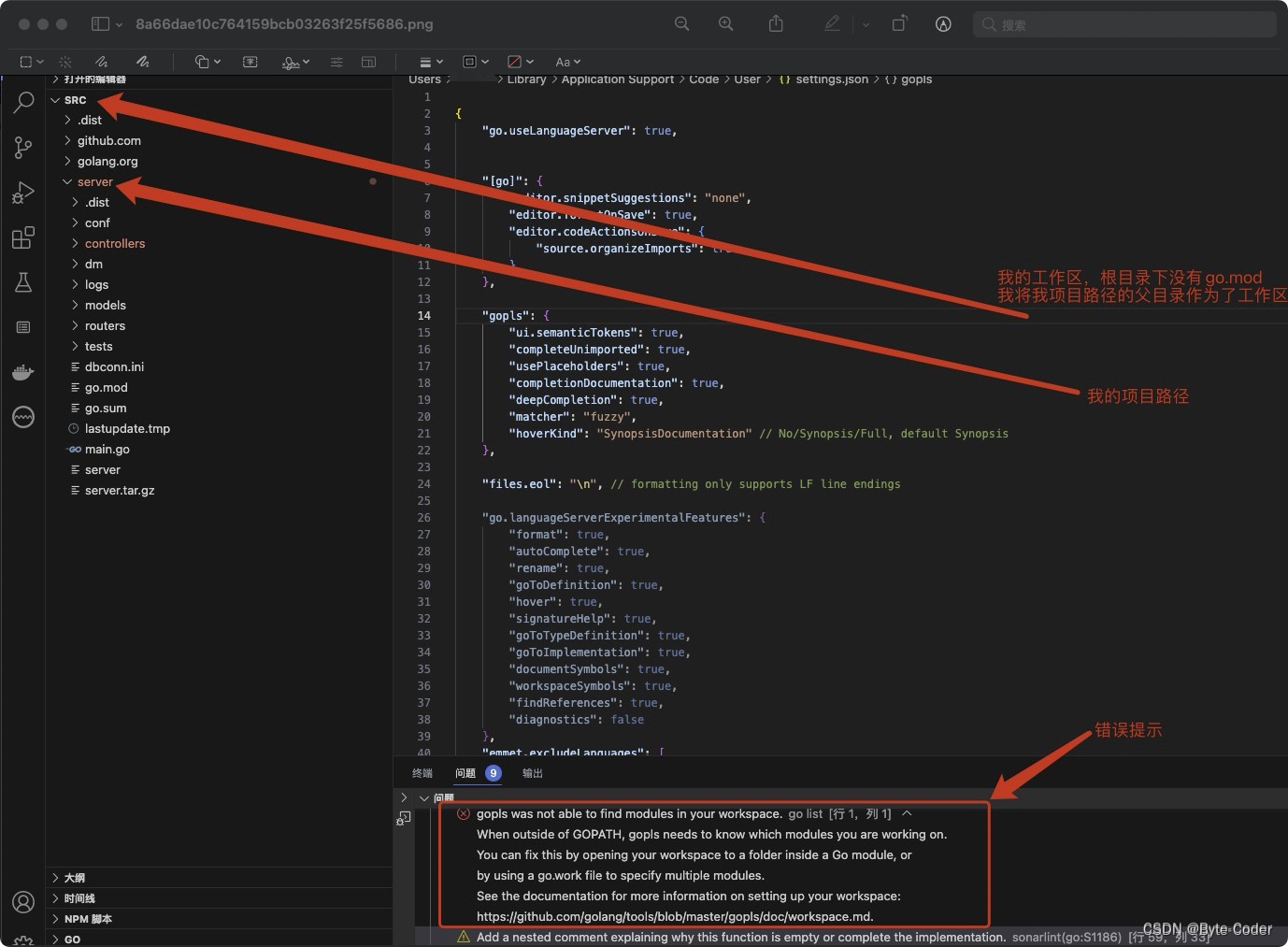This screenshot has width=1288, height=947.
Task: Expand the controllers folder
Action: tap(115, 244)
